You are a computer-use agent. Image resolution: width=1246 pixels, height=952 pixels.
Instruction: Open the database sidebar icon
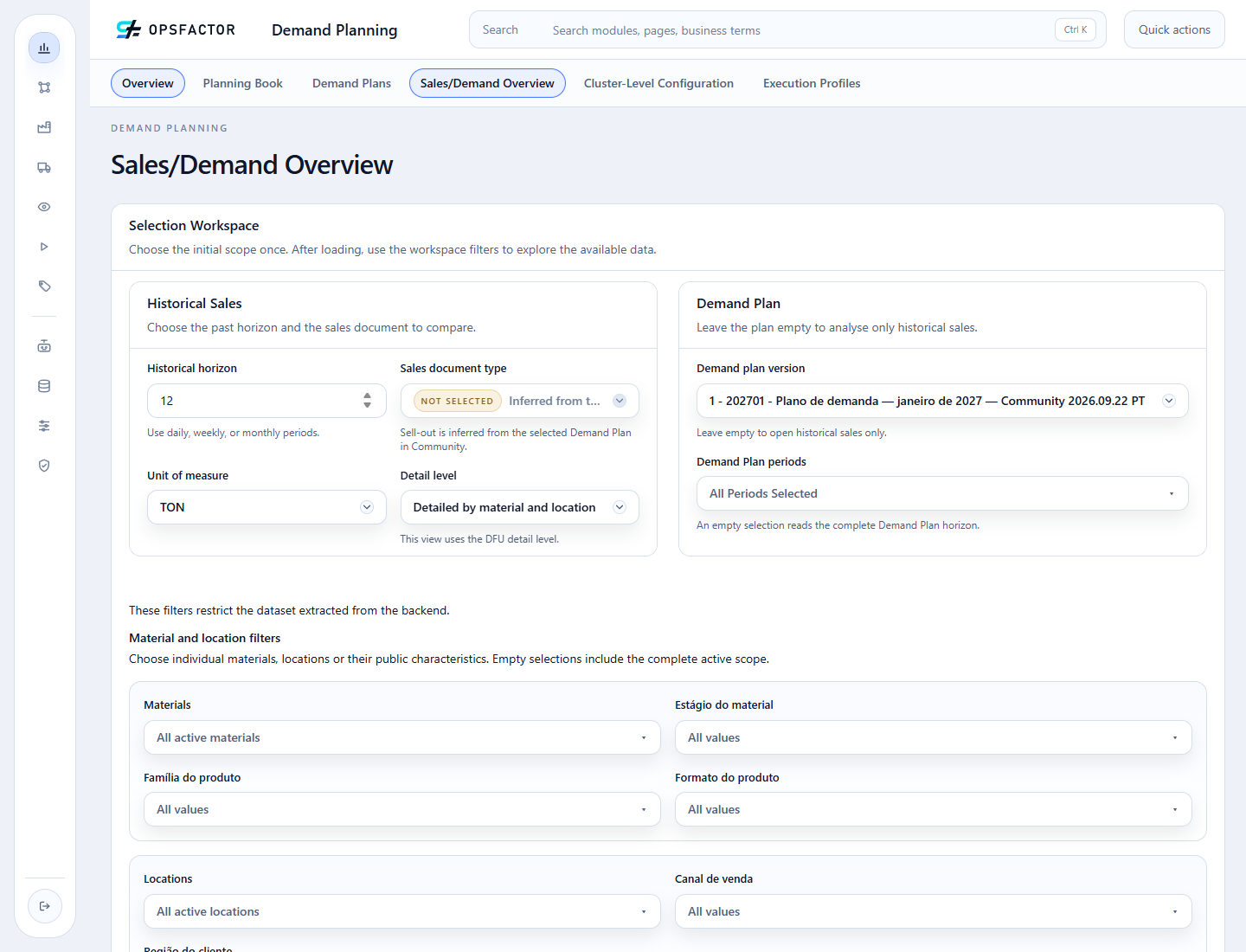click(x=44, y=386)
